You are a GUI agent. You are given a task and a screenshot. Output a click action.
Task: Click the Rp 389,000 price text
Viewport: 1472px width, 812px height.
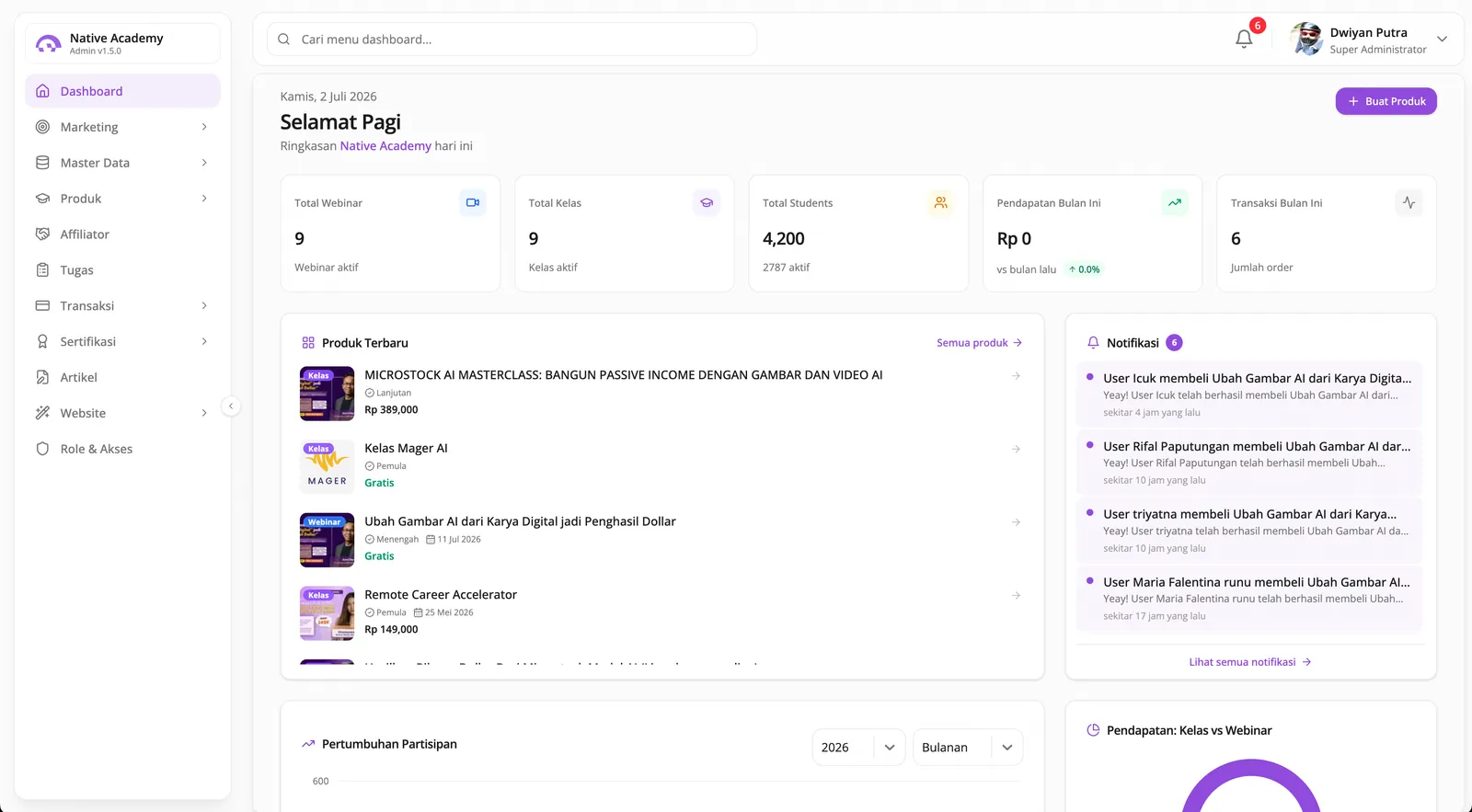click(x=391, y=410)
